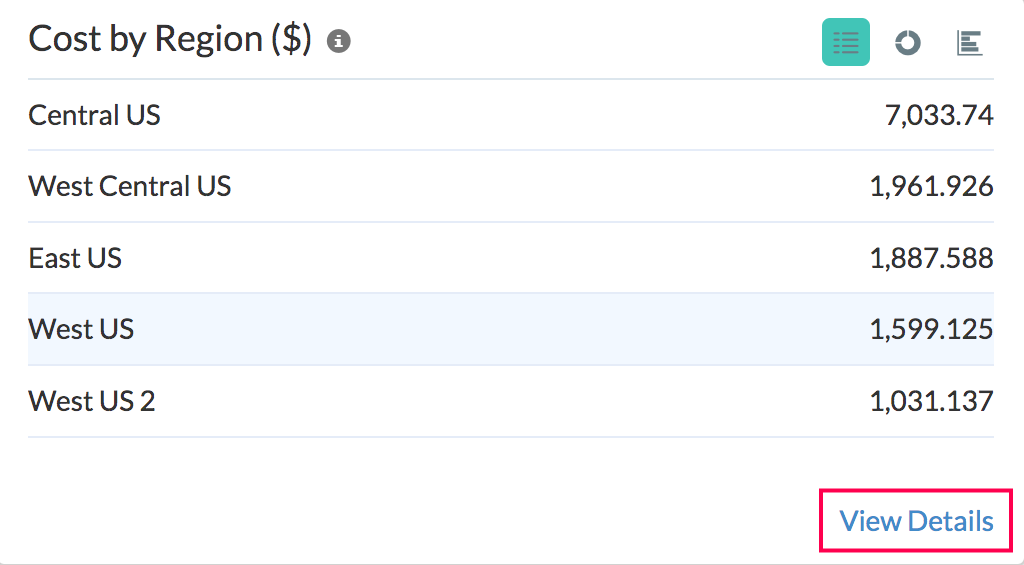Click the 1,031.137 cost value

(931, 401)
